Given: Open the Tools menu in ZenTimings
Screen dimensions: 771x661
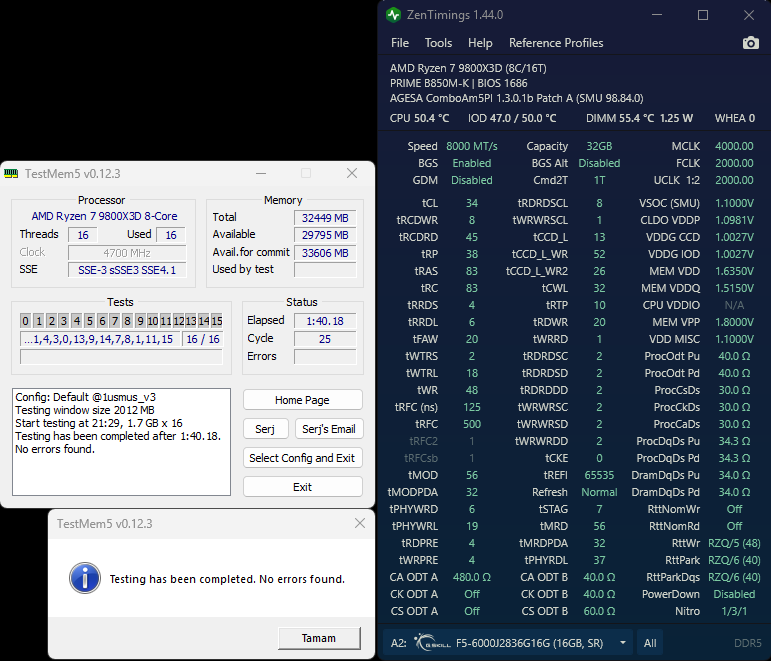Looking at the screenshot, I should 438,43.
